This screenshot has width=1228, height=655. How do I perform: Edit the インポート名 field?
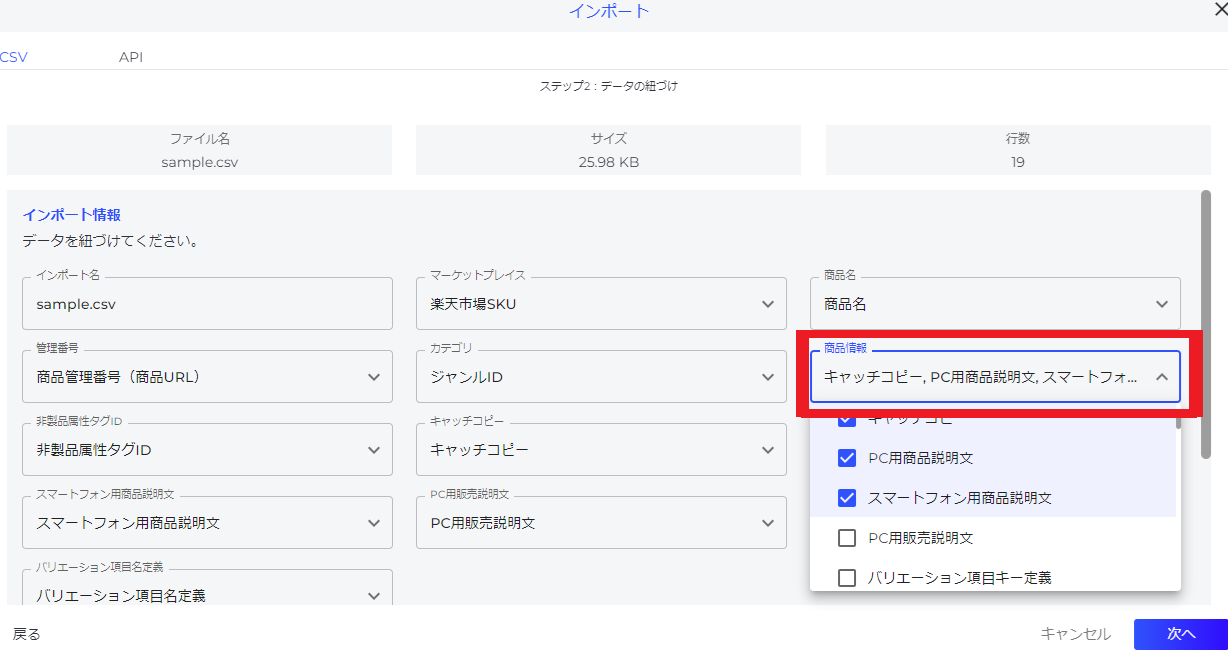coord(207,304)
